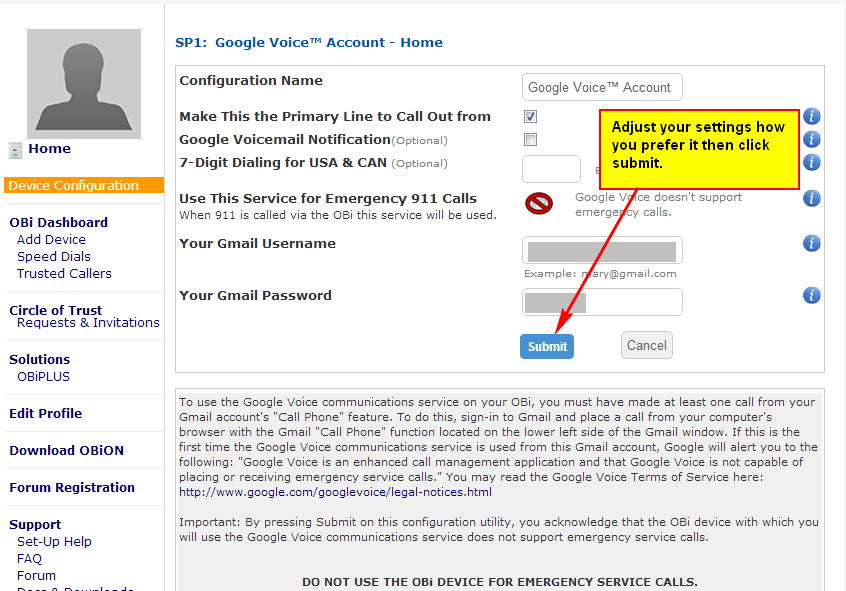The image size is (846, 591).
Task: Click the info icon for Gmail Username
Action: coord(811,243)
